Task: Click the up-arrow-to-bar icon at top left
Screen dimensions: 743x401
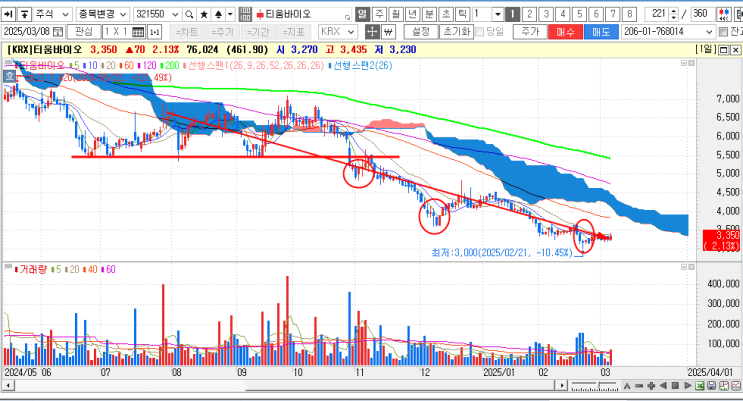Action: pos(25,14)
